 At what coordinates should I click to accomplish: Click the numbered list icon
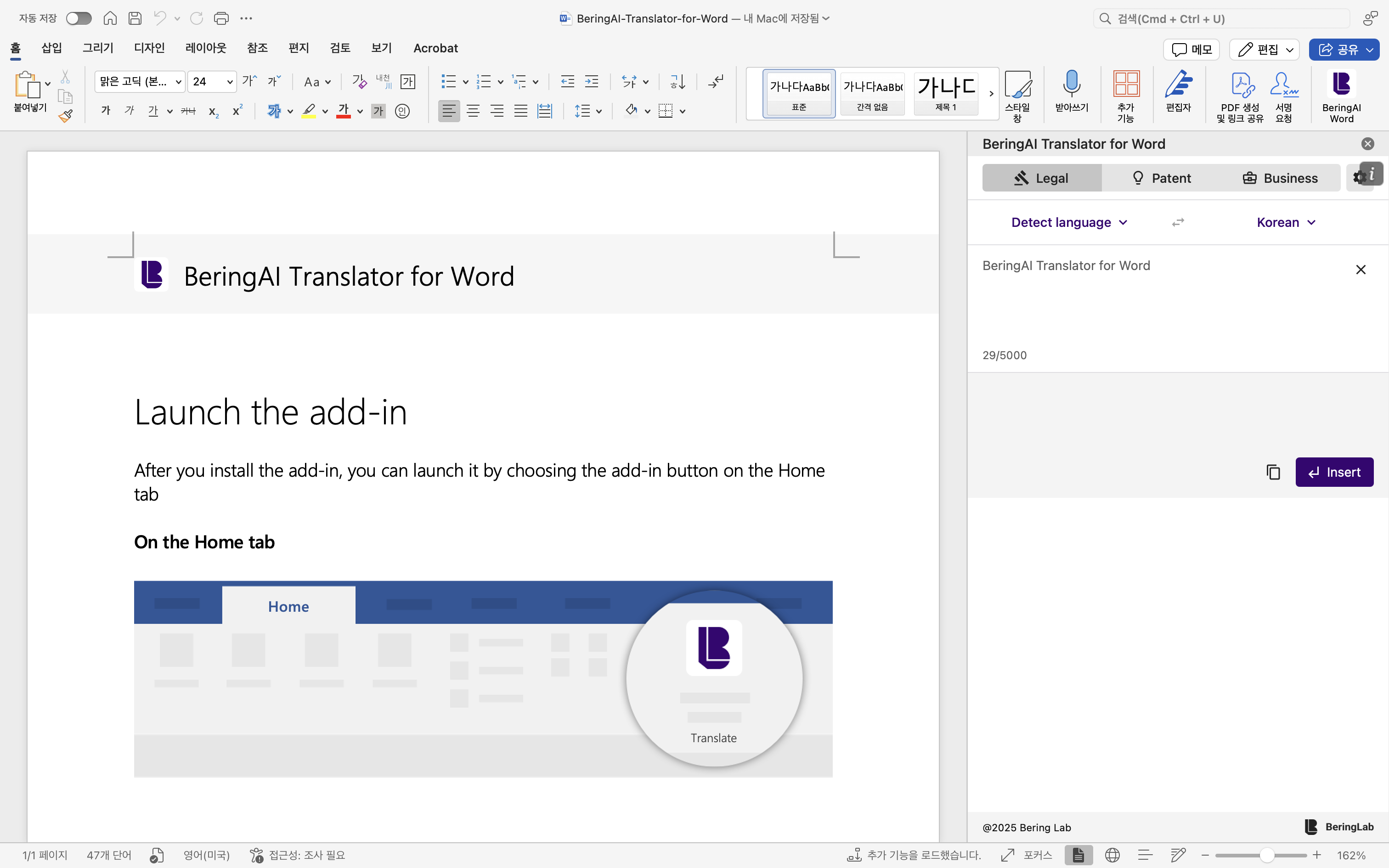tap(484, 82)
